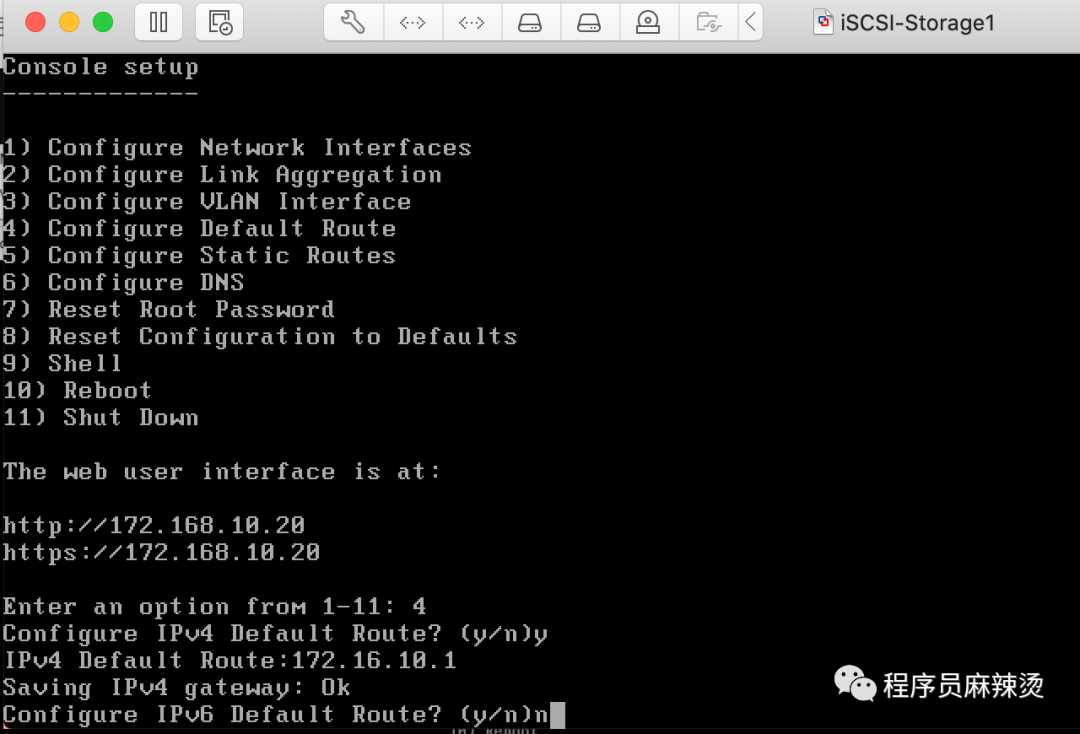Open the snapshots manager icon
This screenshot has width=1080, height=734.
(x=220, y=22)
